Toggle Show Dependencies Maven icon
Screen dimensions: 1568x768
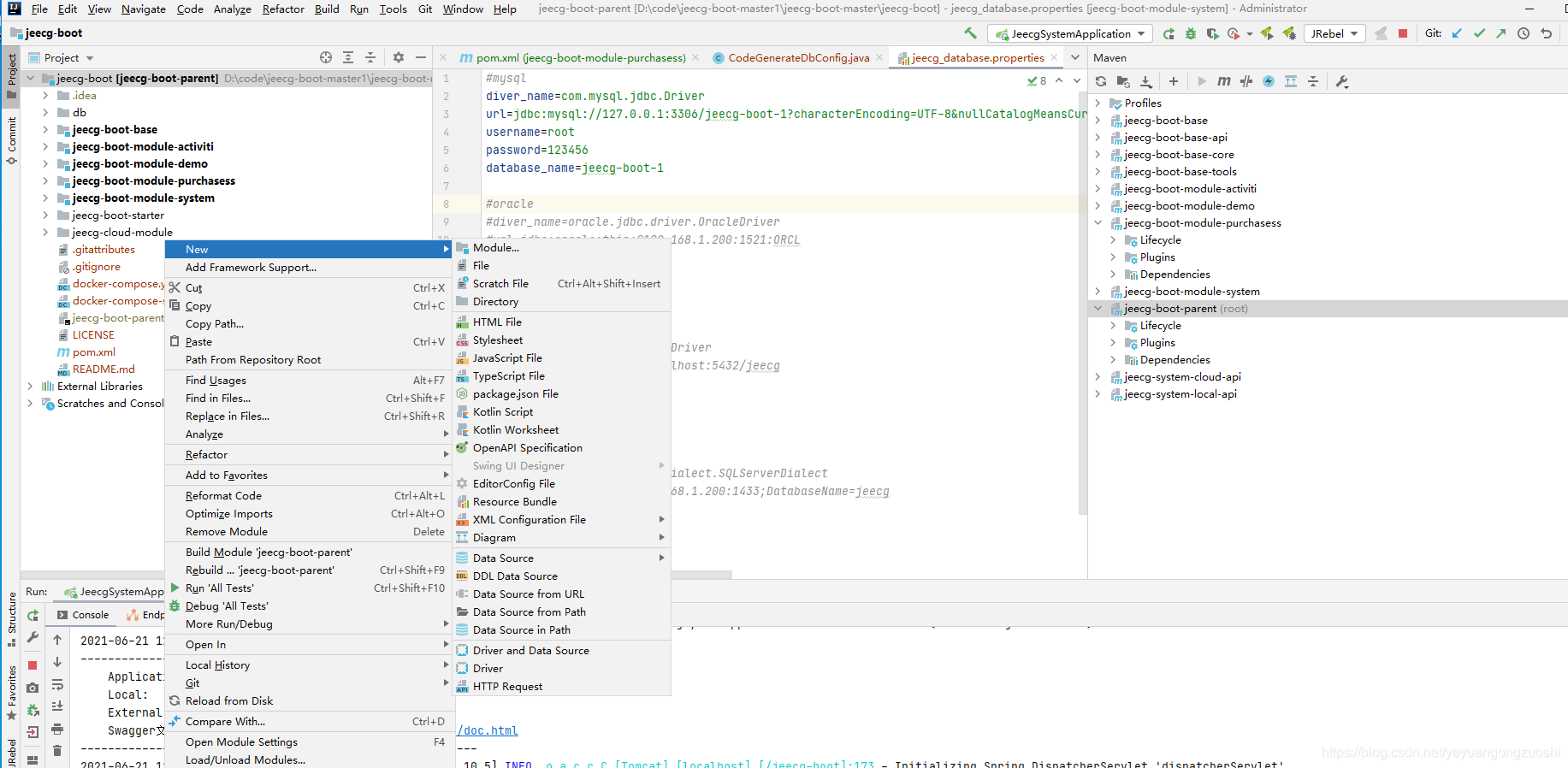tap(1291, 81)
